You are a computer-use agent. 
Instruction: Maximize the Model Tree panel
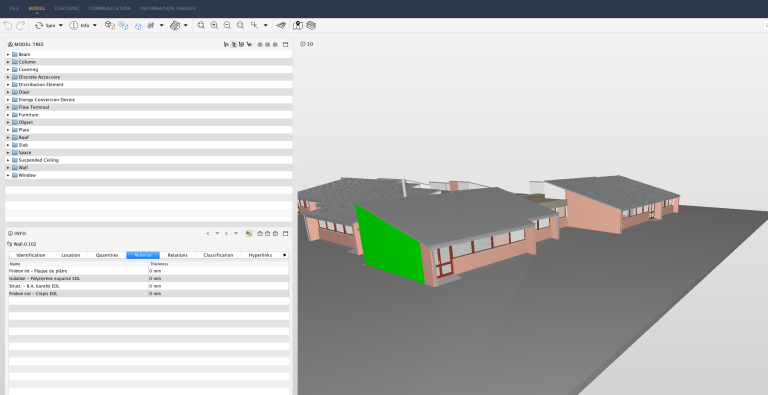point(286,44)
